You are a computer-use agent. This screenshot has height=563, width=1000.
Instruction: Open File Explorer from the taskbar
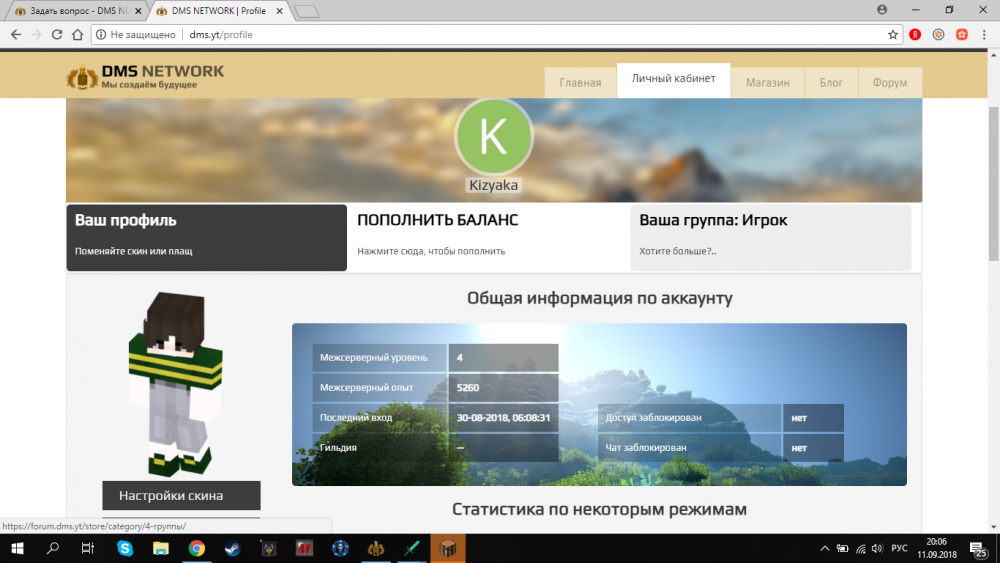(160, 548)
